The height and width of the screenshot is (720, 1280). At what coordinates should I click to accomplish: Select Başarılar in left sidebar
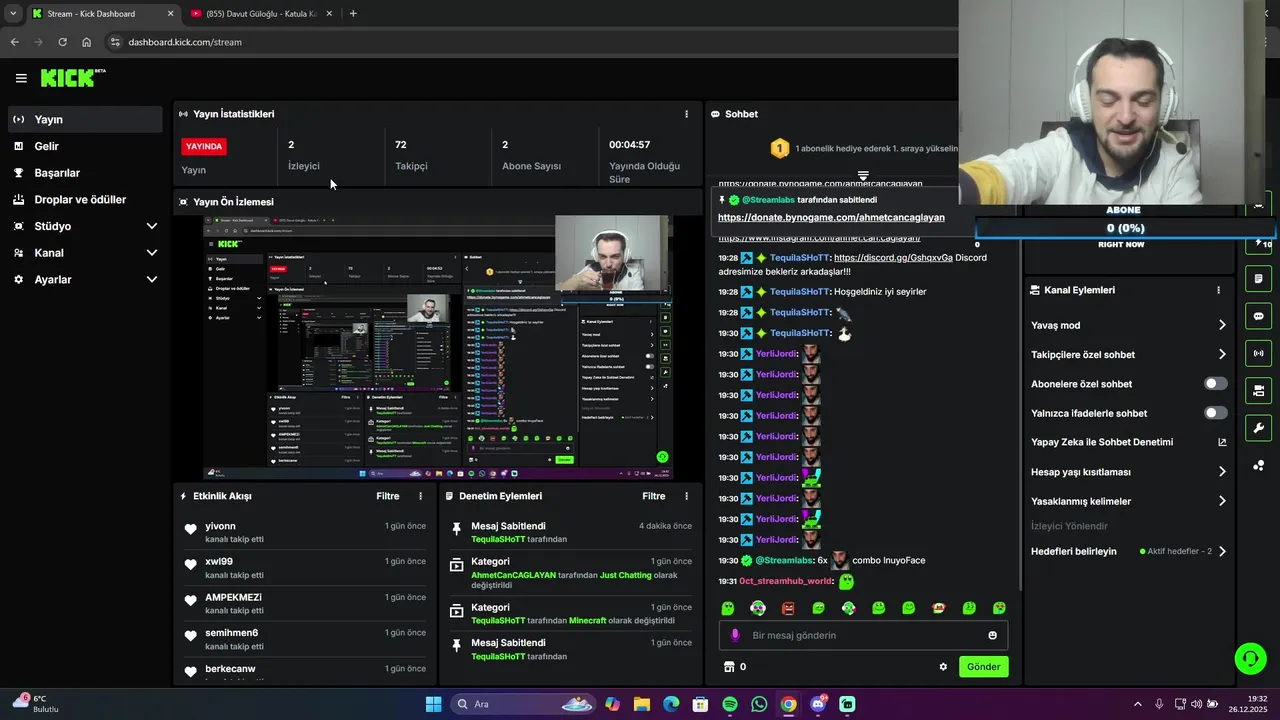coord(85,173)
